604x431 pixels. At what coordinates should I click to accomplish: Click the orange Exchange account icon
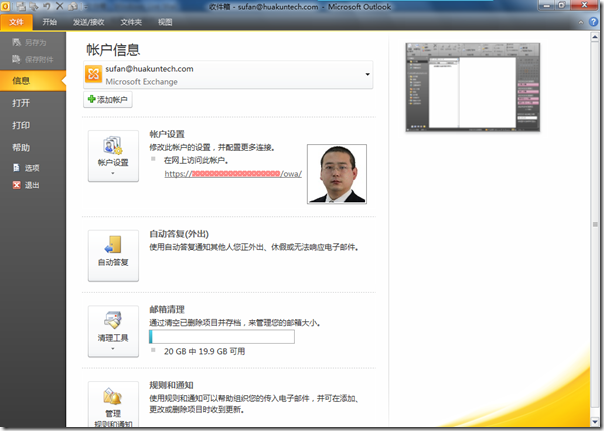pyautogui.click(x=93, y=74)
